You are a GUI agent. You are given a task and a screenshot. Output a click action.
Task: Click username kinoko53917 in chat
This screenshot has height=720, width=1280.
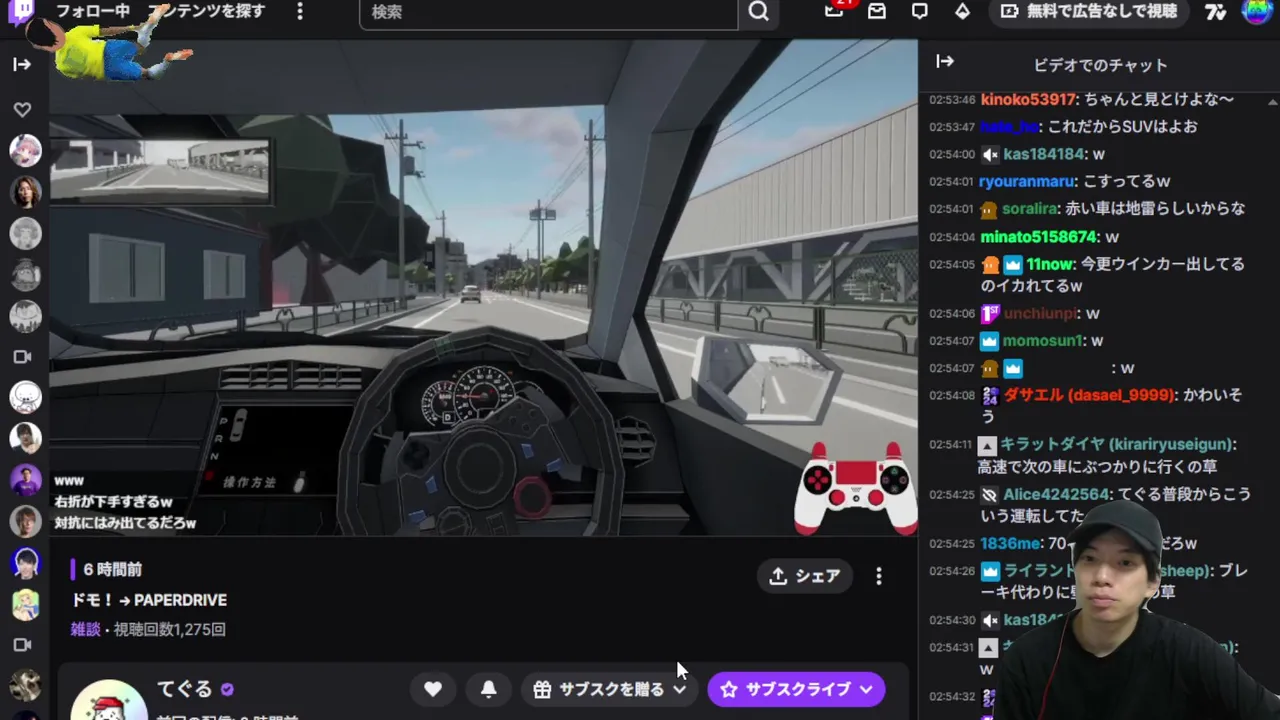tap(1028, 100)
